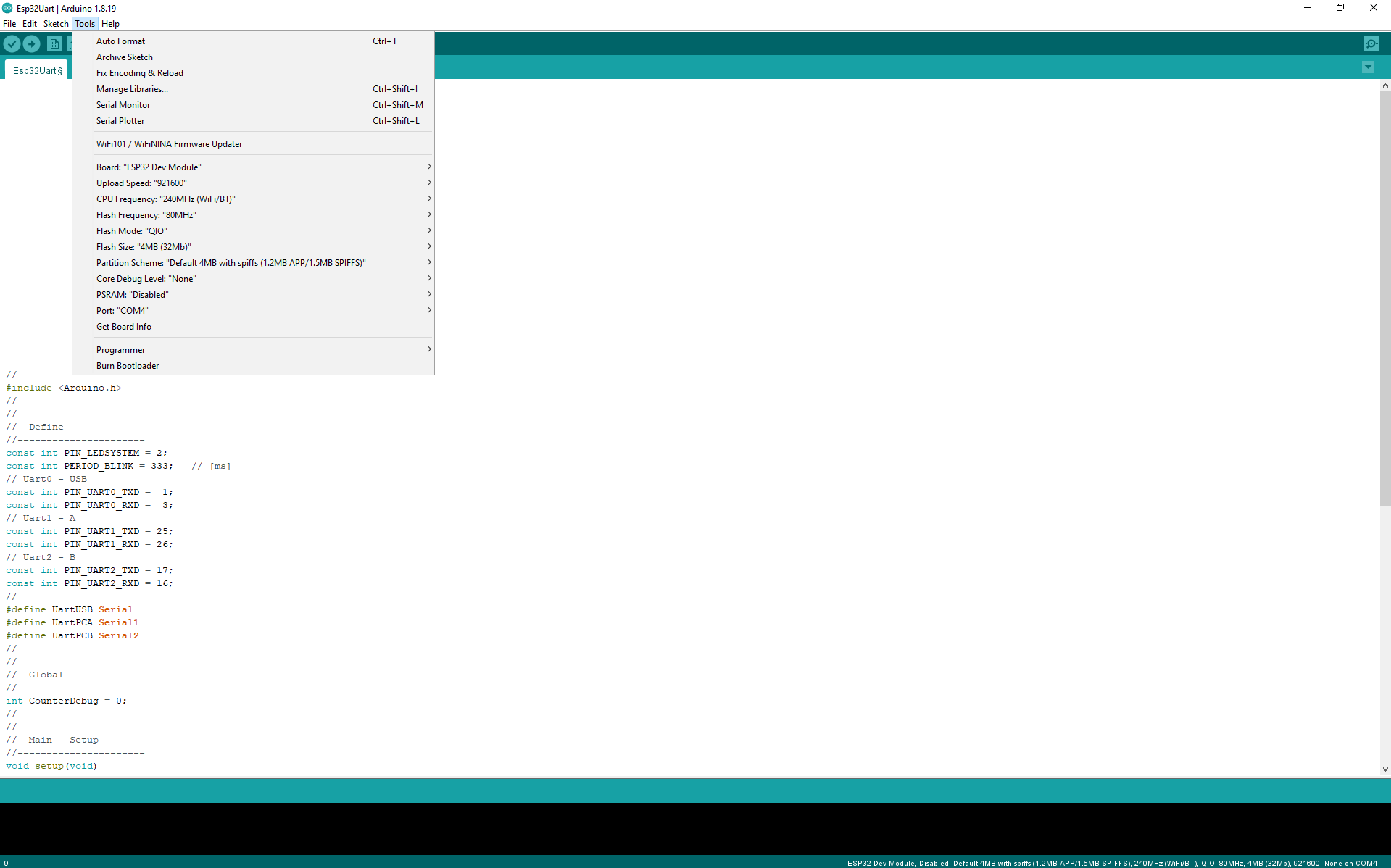The height and width of the screenshot is (868, 1391).
Task: Click the line "#include <Arduino.h>"
Action: point(64,388)
